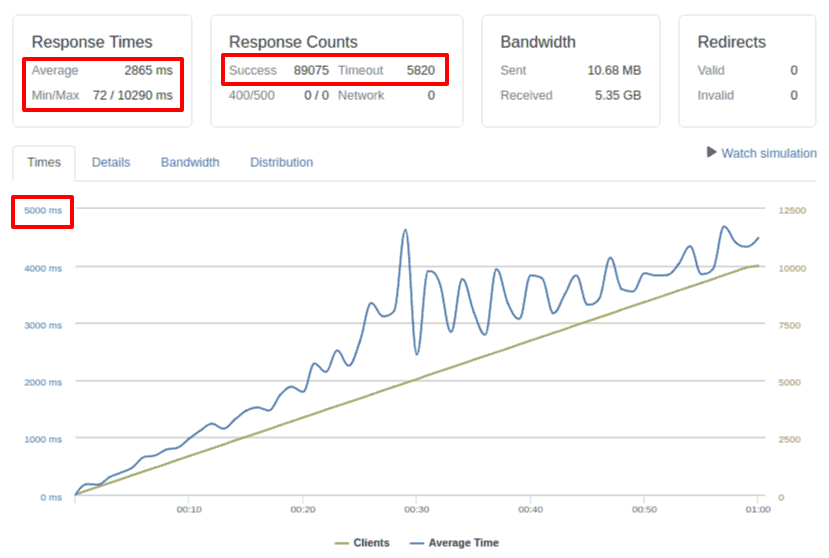
Task: Click the Redirects card heading
Action: [731, 42]
